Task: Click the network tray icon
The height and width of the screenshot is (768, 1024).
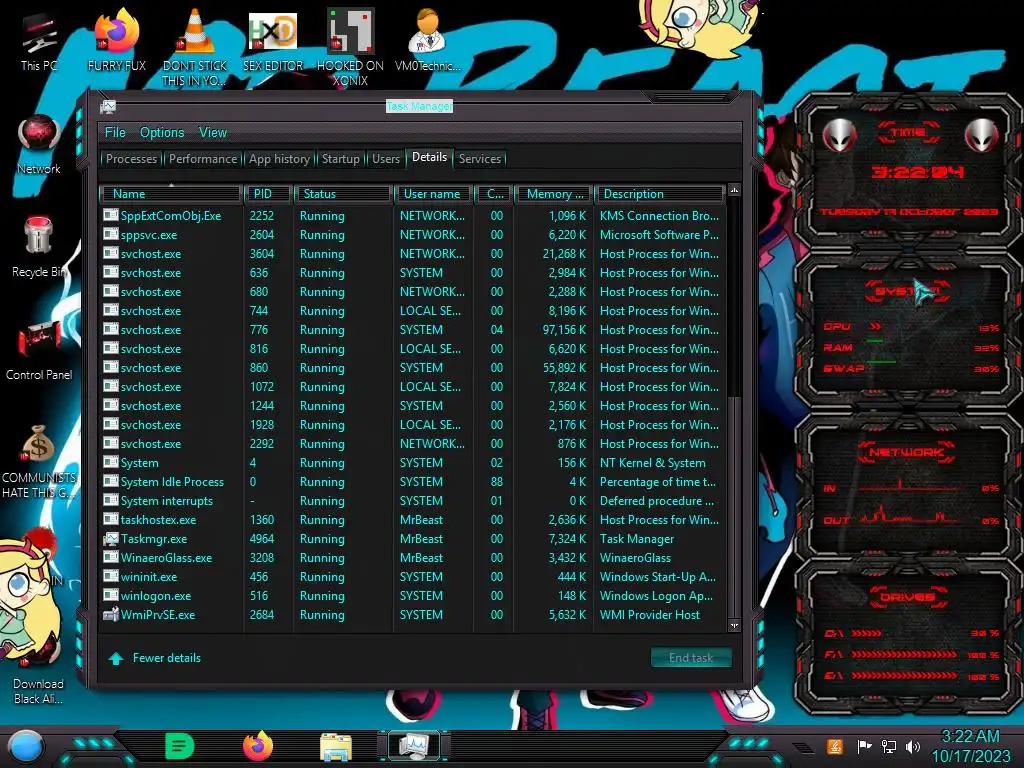Action: coord(888,746)
